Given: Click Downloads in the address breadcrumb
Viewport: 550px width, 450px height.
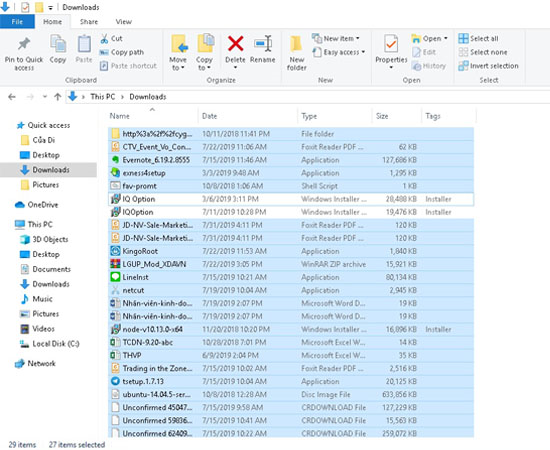Looking at the screenshot, I should click(148, 97).
